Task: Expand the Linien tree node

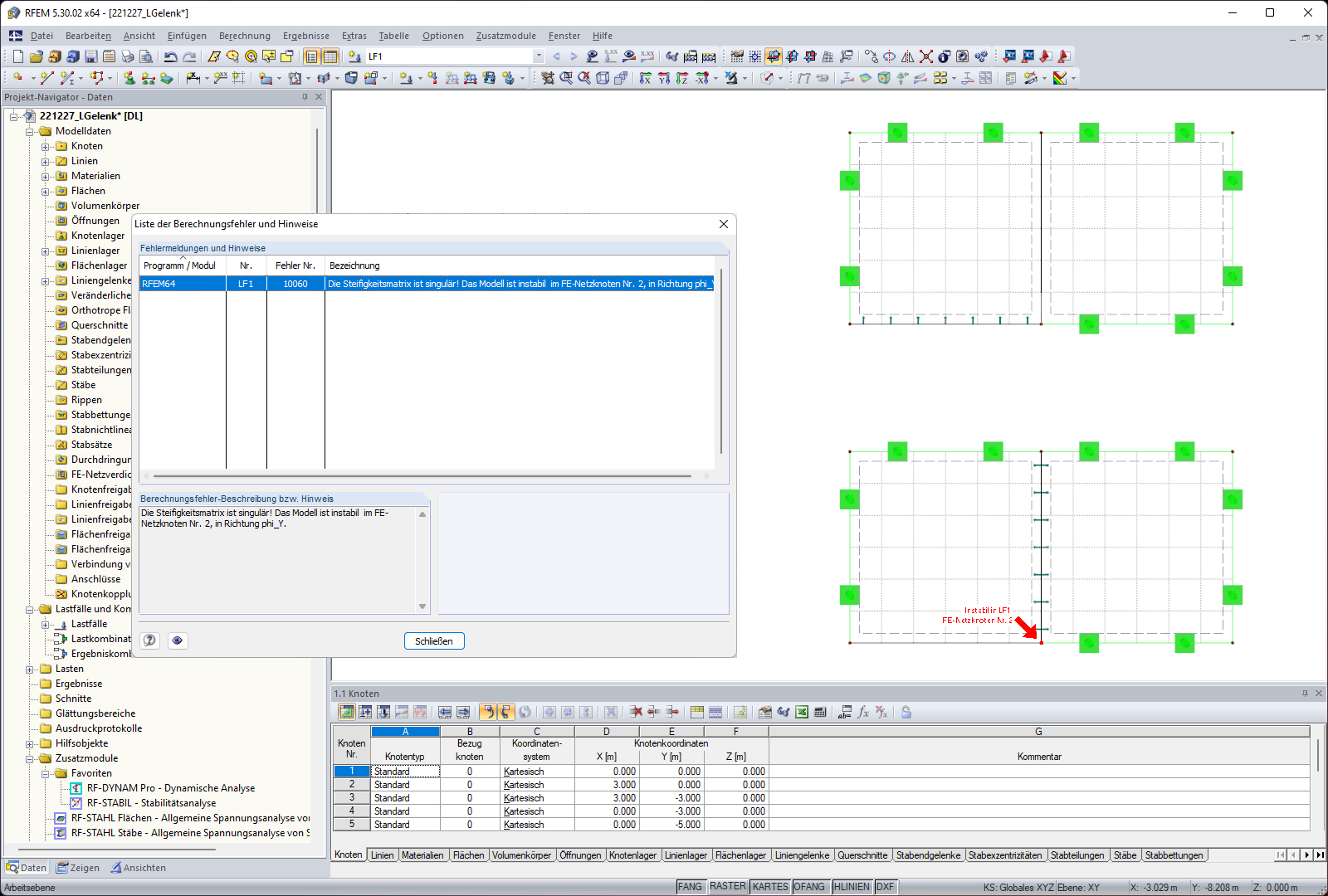Action: click(46, 161)
